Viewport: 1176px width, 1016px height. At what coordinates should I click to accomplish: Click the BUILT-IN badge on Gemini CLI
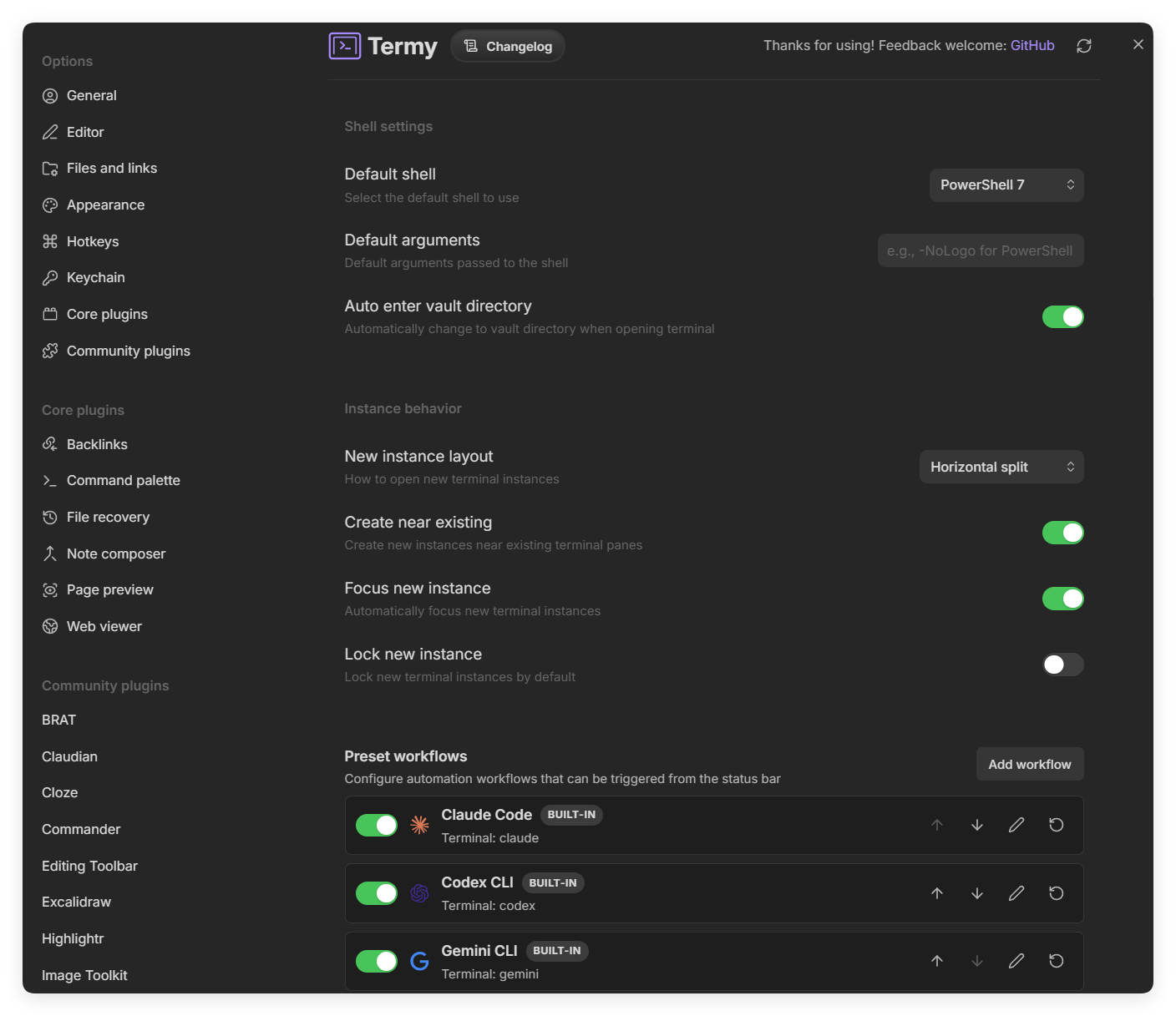[557, 951]
